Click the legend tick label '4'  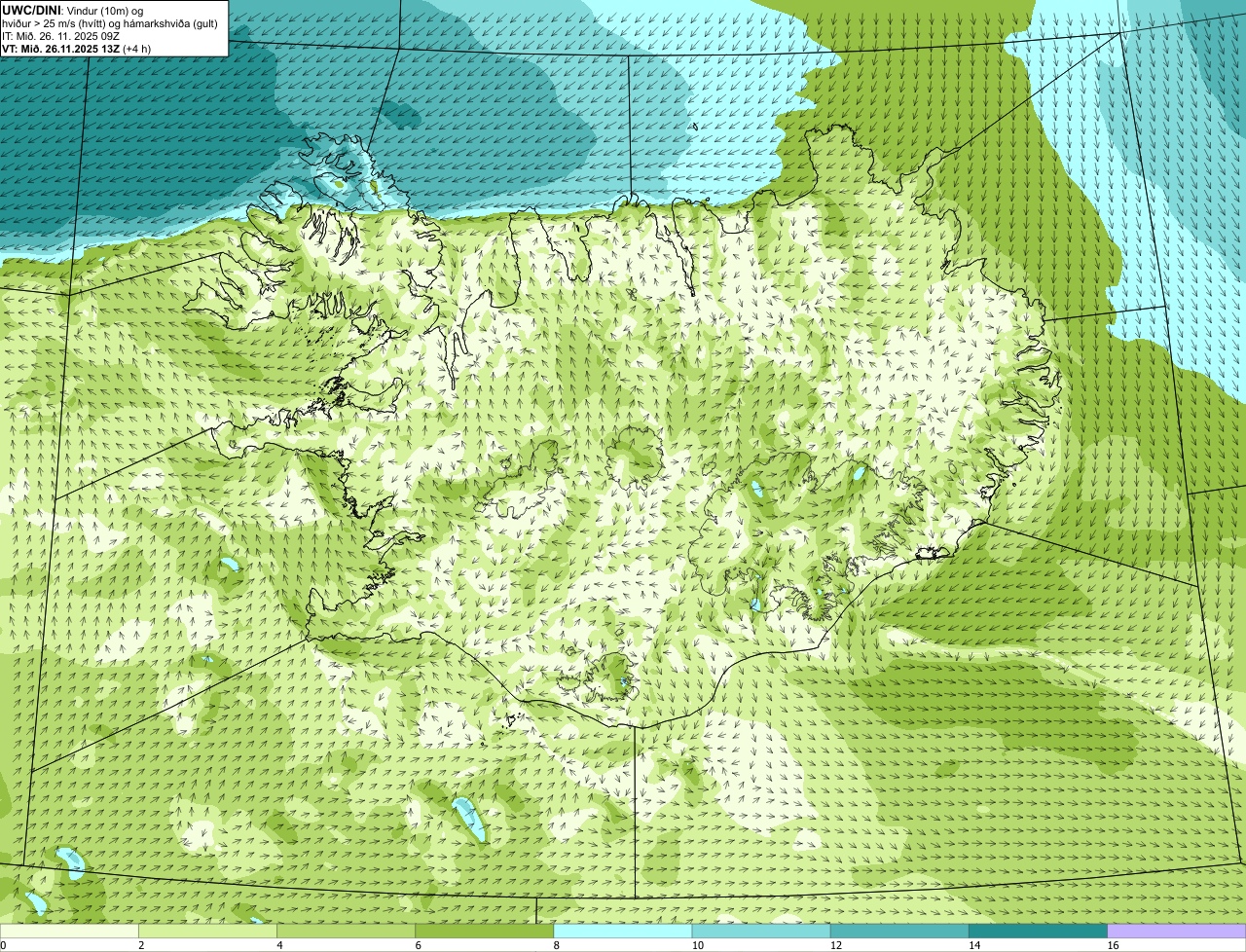tap(279, 945)
